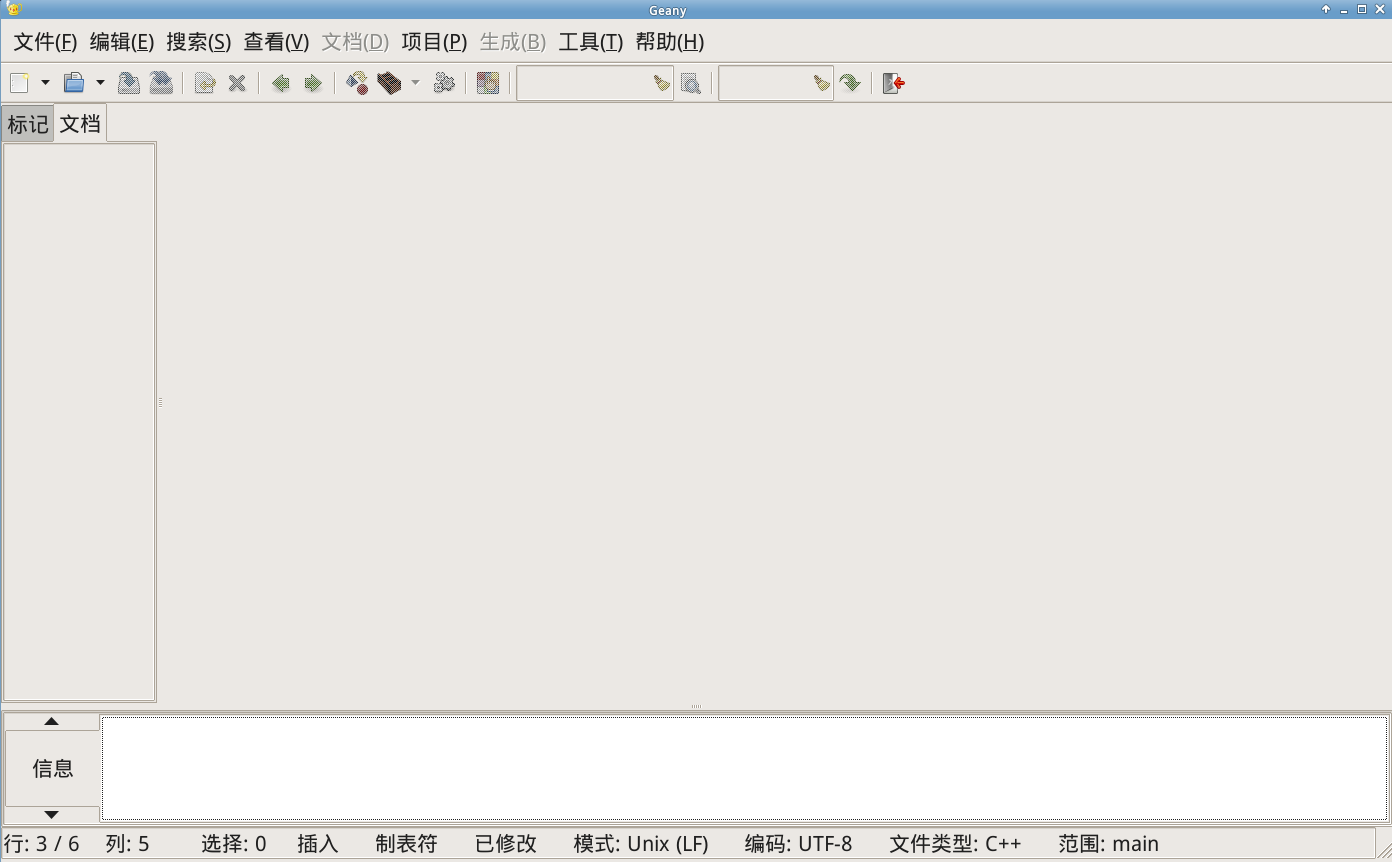The image size is (1392, 862).
Task: Click the Close file X icon
Action: 237,83
